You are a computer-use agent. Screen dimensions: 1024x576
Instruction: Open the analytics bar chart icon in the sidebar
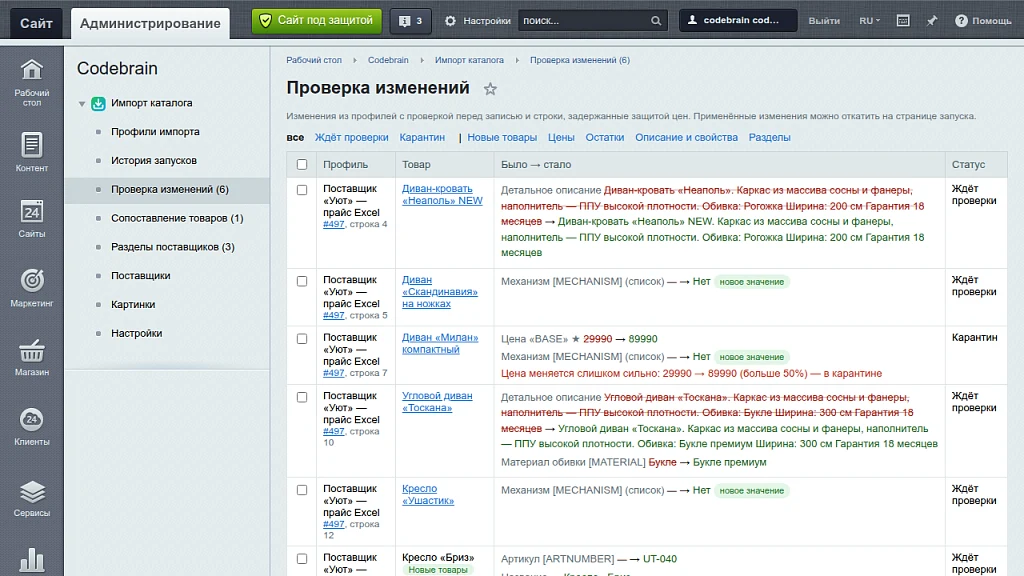click(31, 560)
